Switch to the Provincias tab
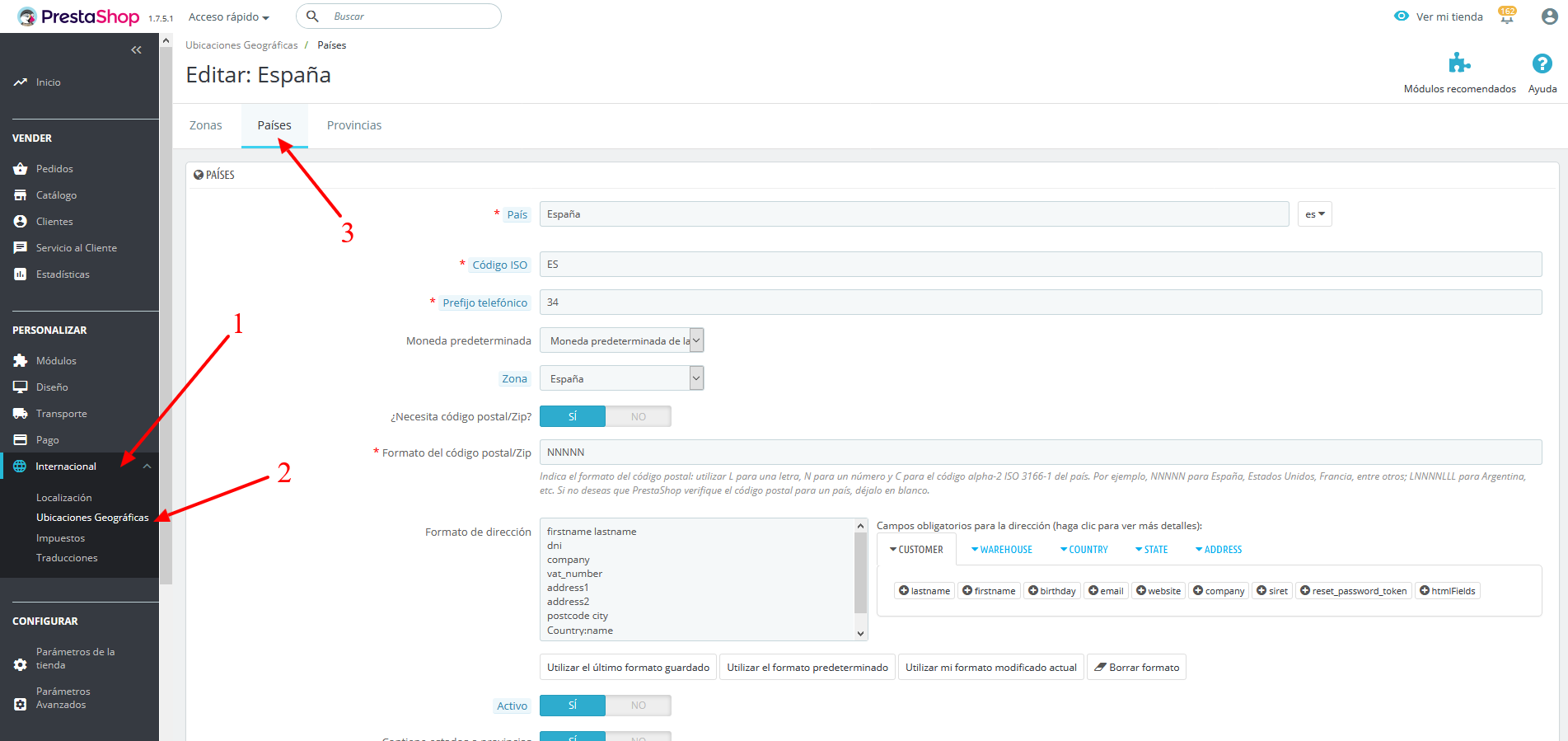1568x741 pixels. coord(354,125)
